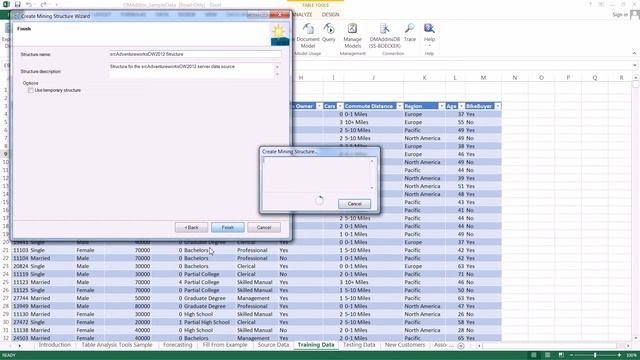The width and height of the screenshot is (640, 360).
Task: Select row header 25
Action: pyautogui.click(x=6, y=282)
